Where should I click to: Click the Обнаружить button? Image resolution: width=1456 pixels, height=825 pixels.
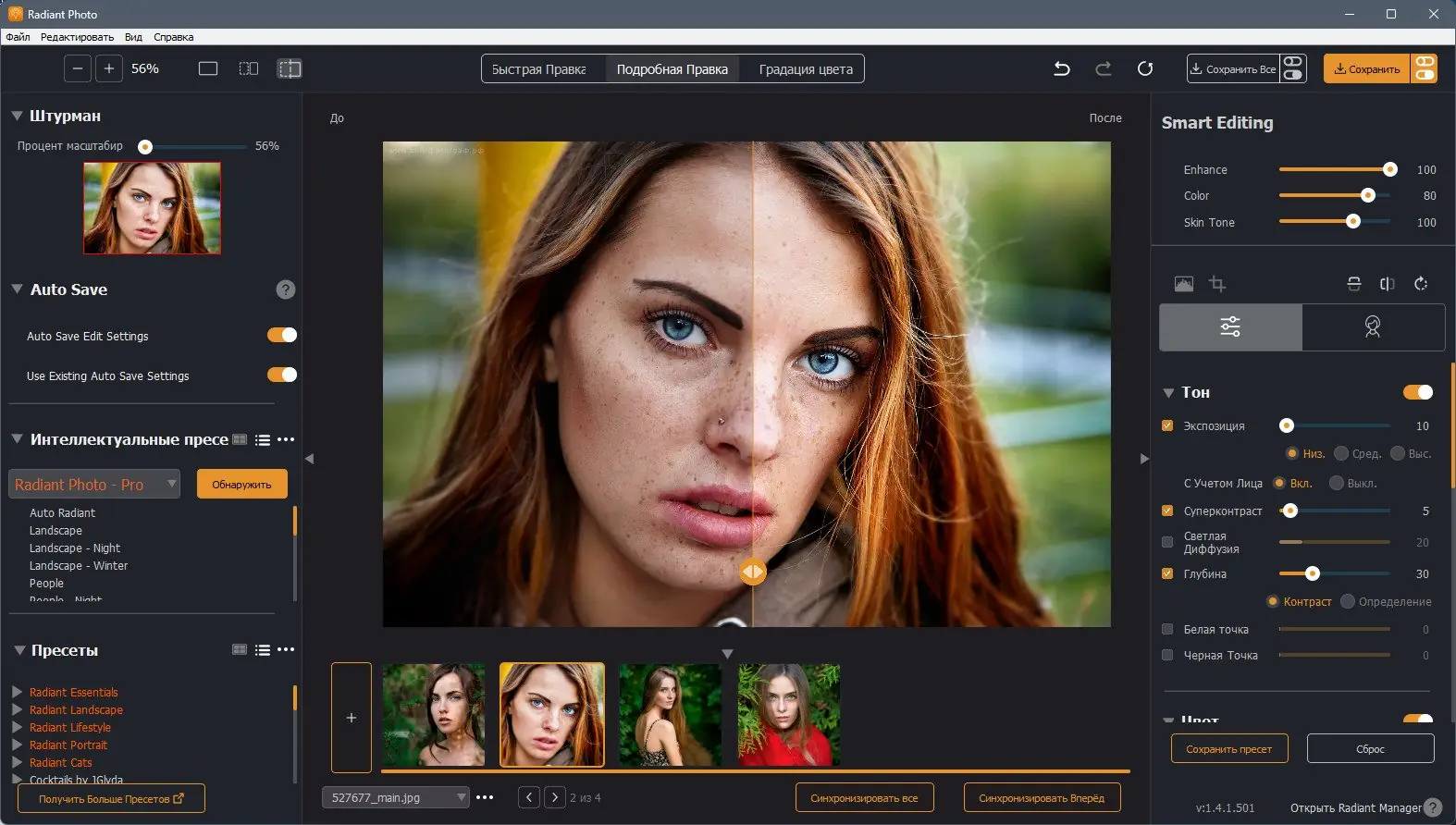241,484
